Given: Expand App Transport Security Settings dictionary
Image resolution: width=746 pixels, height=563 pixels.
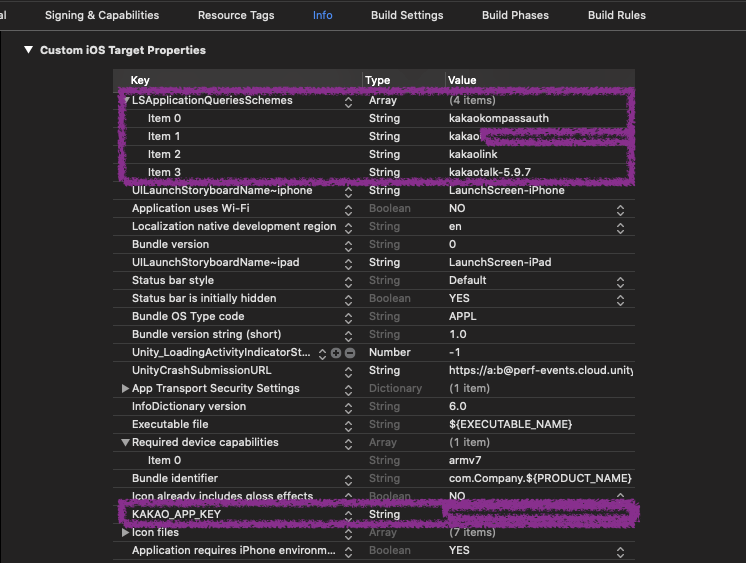Looking at the screenshot, I should [x=125, y=389].
